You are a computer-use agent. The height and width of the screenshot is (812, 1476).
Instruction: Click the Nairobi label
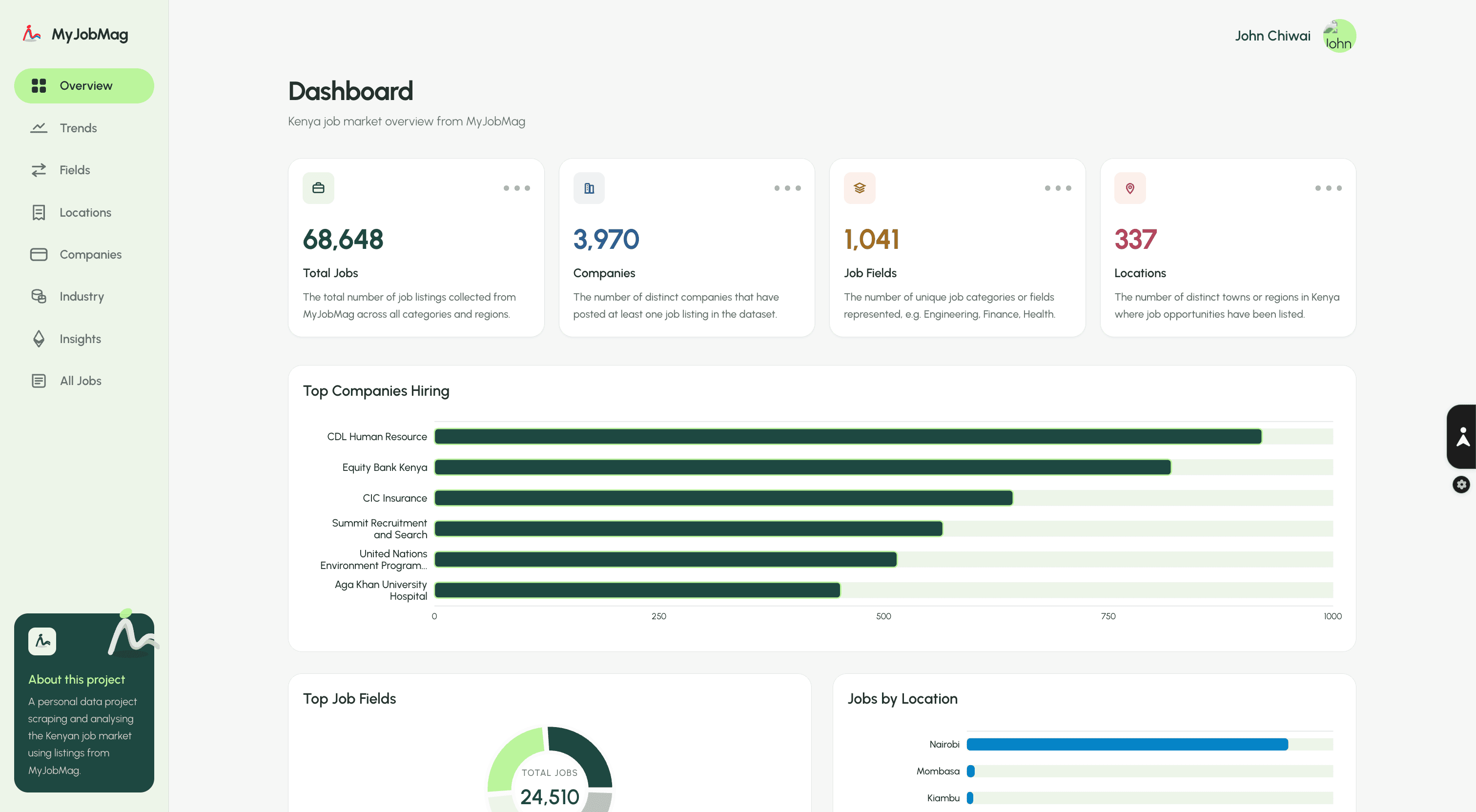click(944, 744)
